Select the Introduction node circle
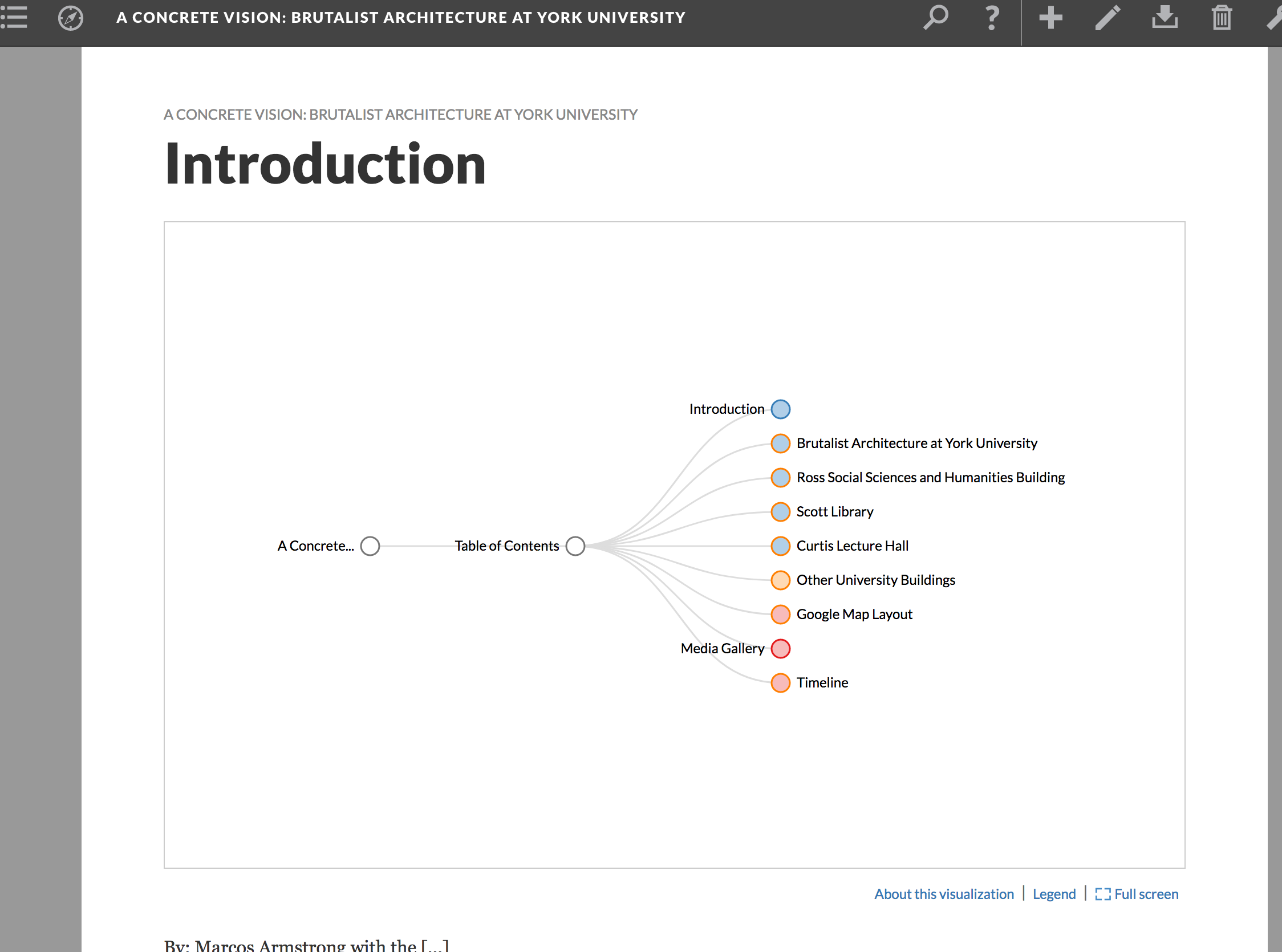 click(x=781, y=409)
